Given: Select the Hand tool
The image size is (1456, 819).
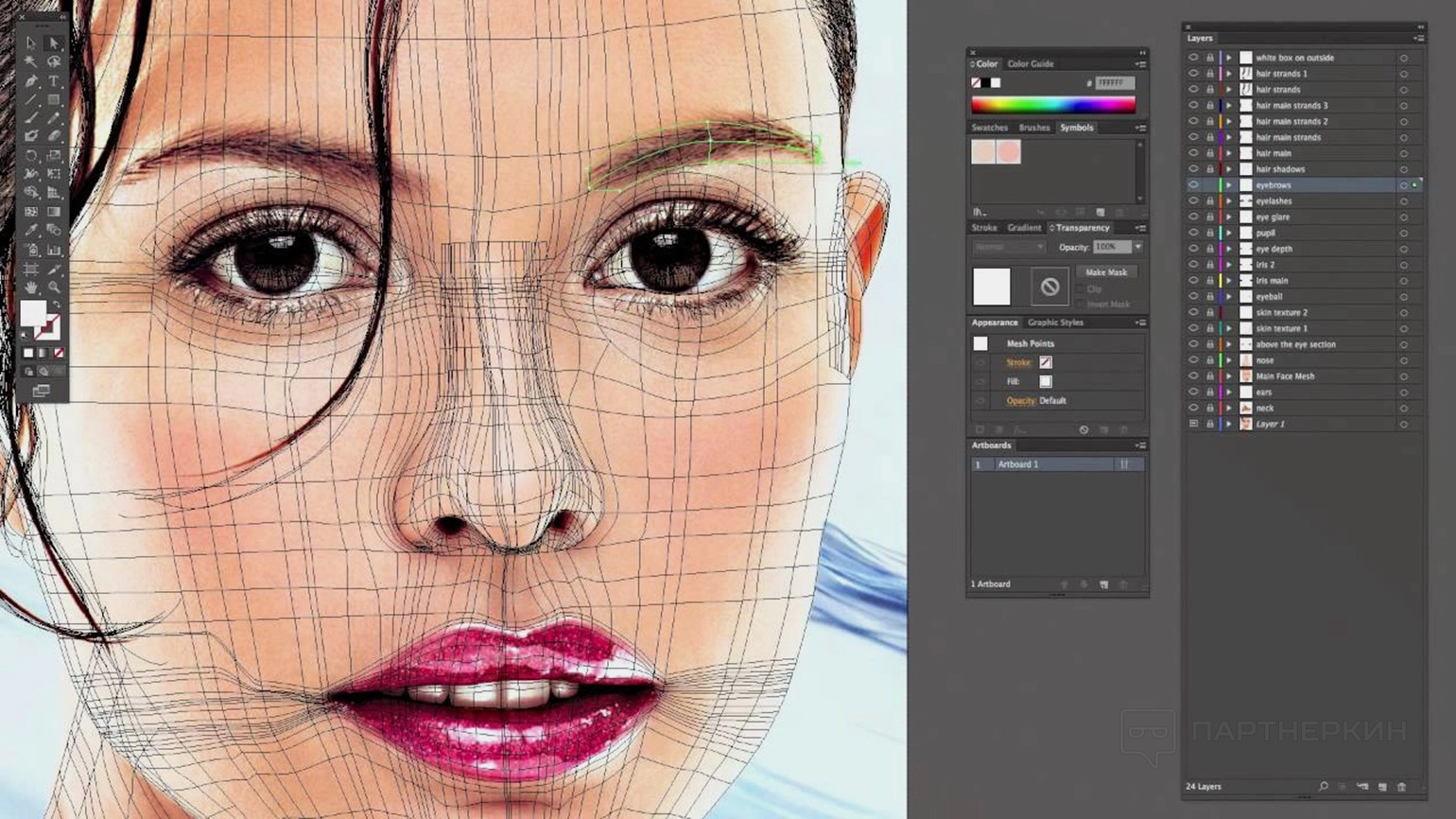Looking at the screenshot, I should tap(31, 287).
